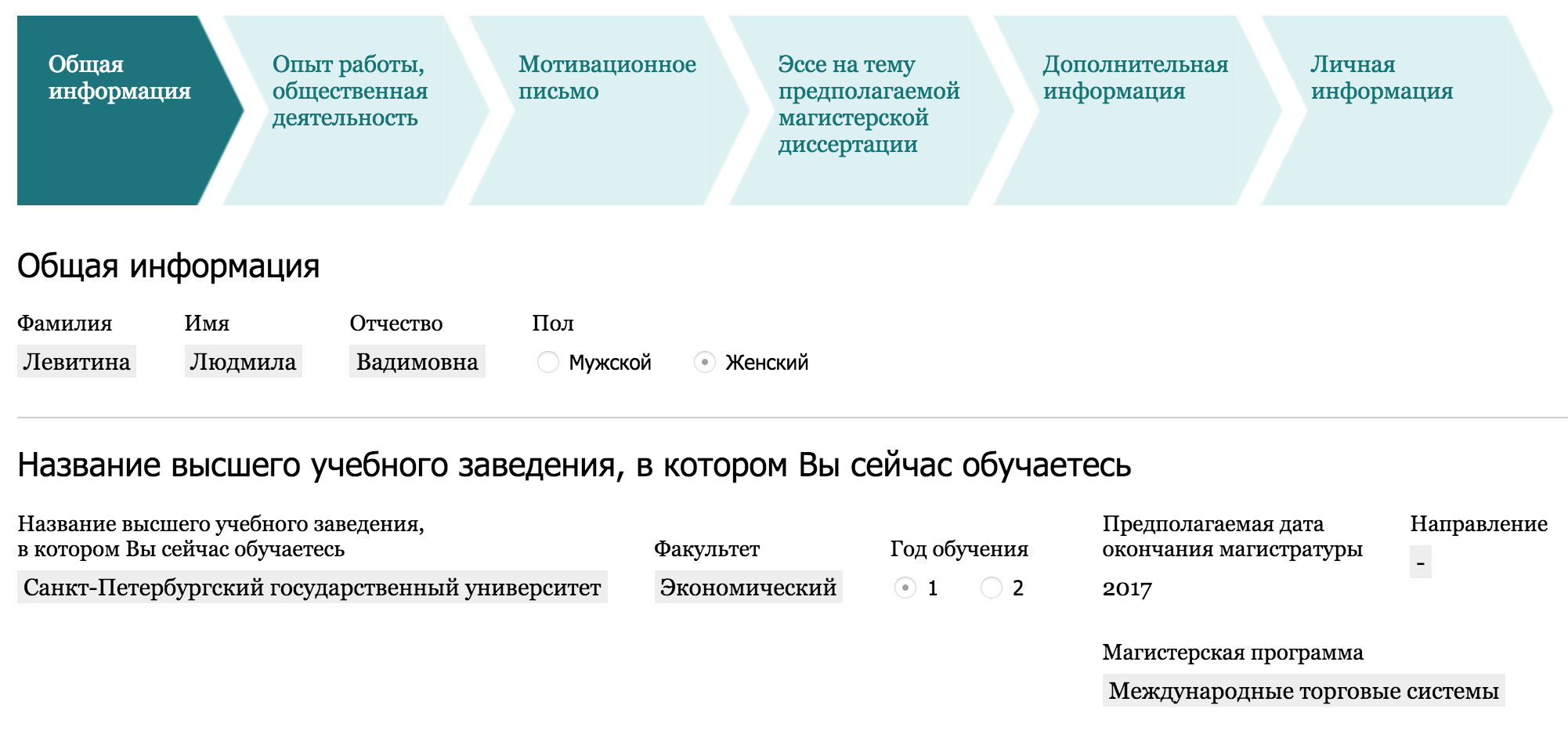Click the Магистерская программа label
1568x738 pixels.
pyautogui.click(x=1233, y=652)
